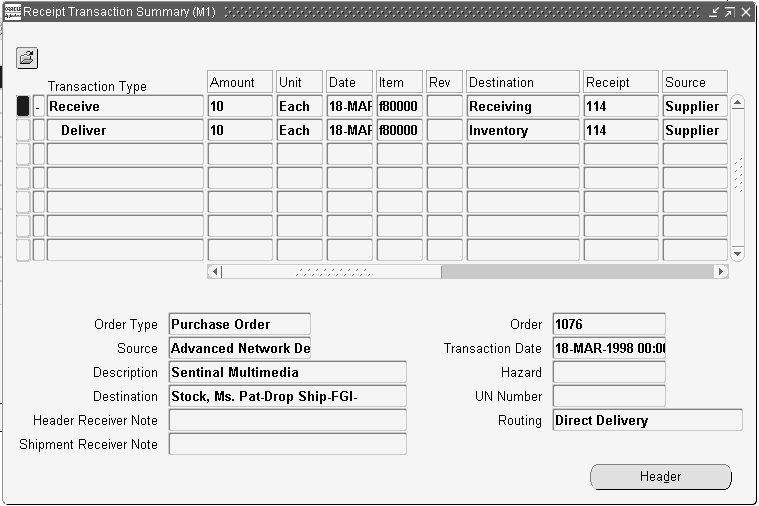Open the Header button

pos(661,477)
